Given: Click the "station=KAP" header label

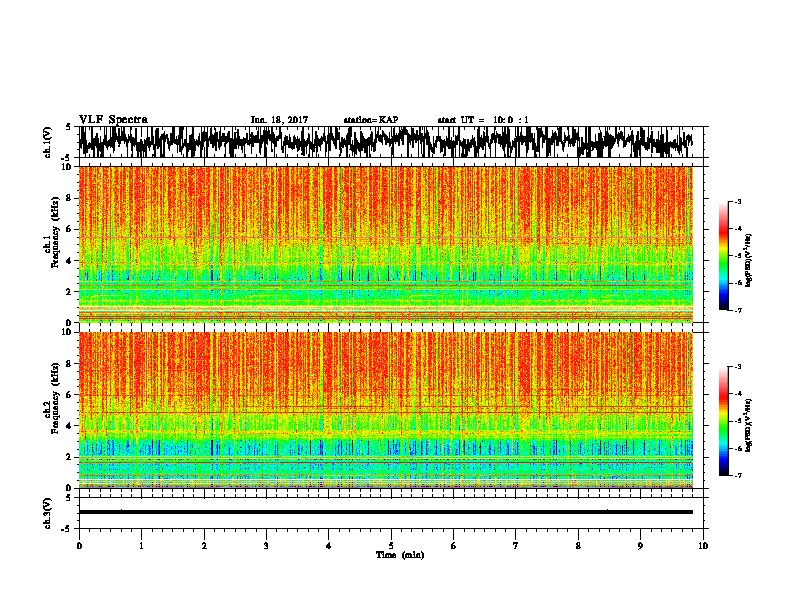Looking at the screenshot, I should click(x=371, y=120).
